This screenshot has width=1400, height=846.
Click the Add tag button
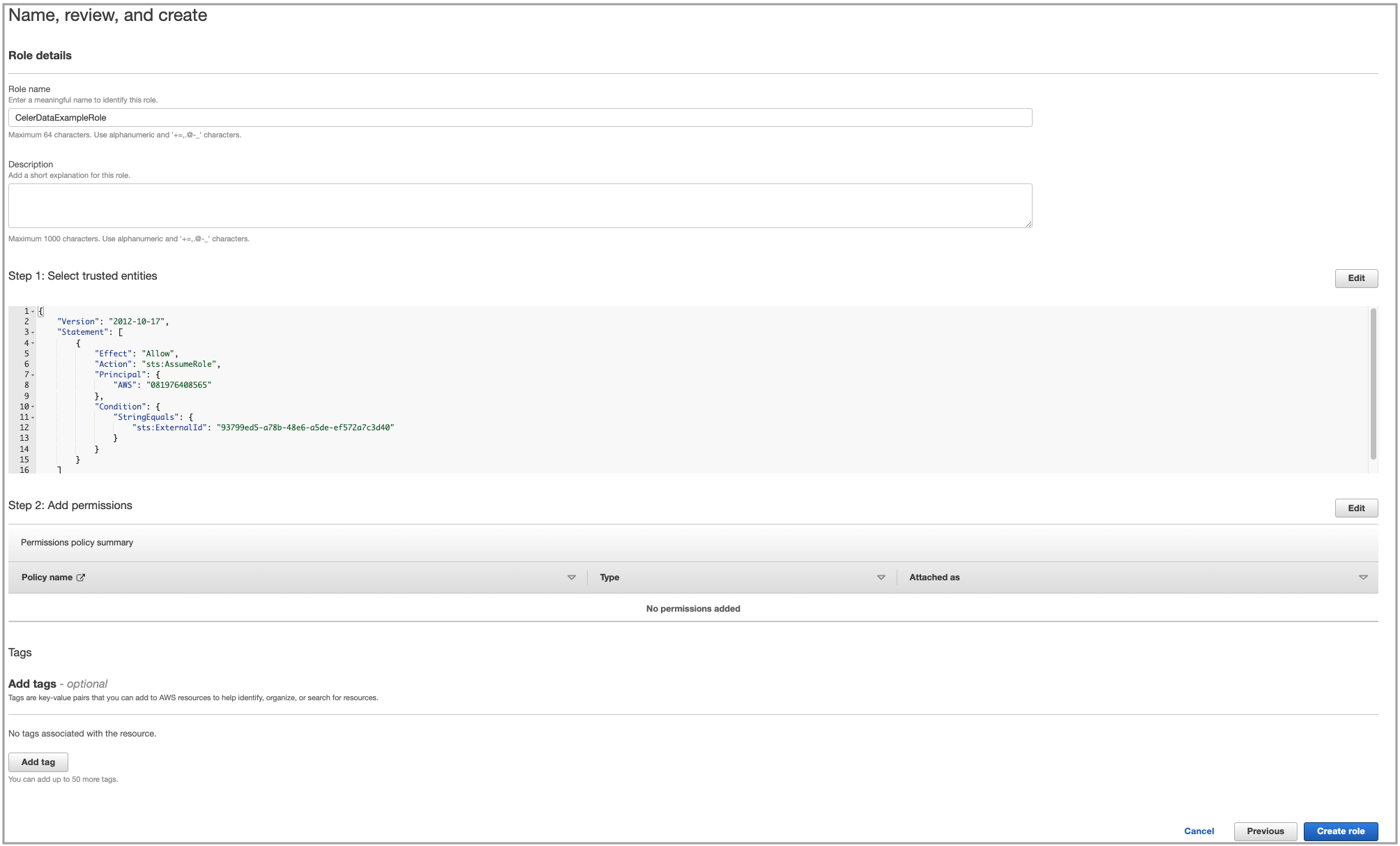pos(38,762)
